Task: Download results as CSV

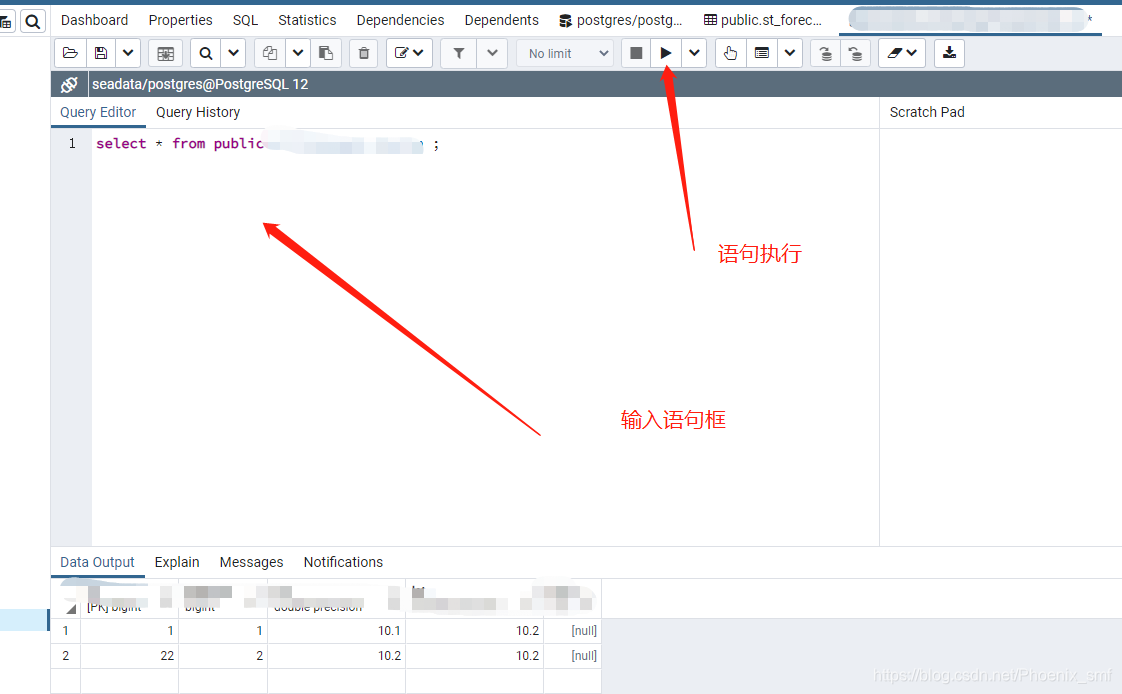Action: 949,53
